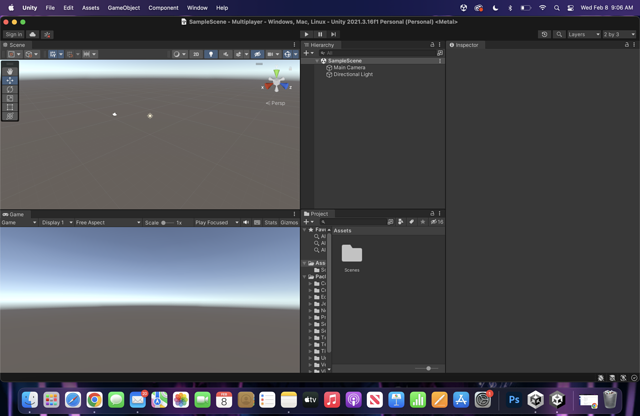The width and height of the screenshot is (640, 416).
Task: Select the Move tool
Action: tap(10, 80)
